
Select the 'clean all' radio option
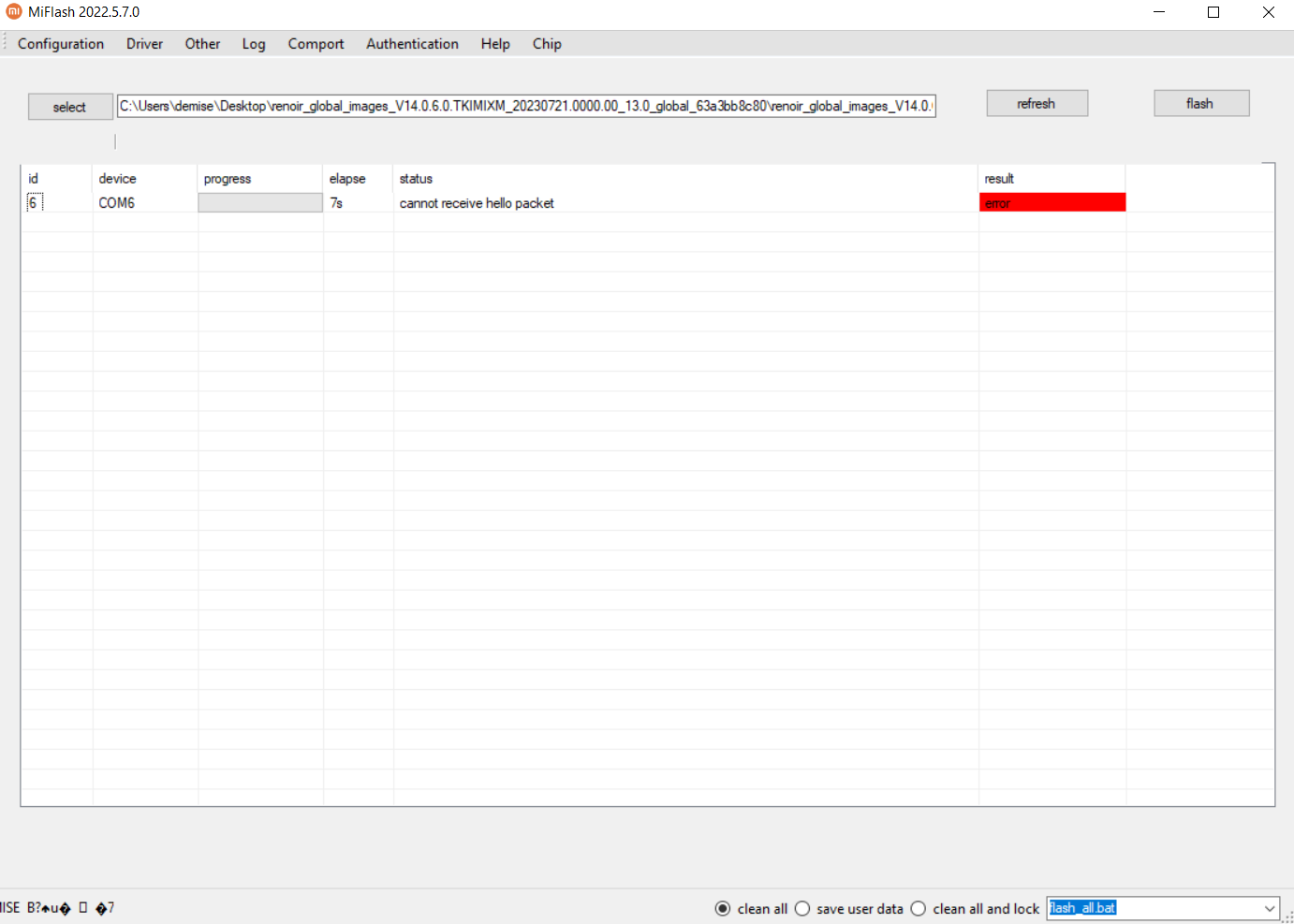pyautogui.click(x=723, y=908)
